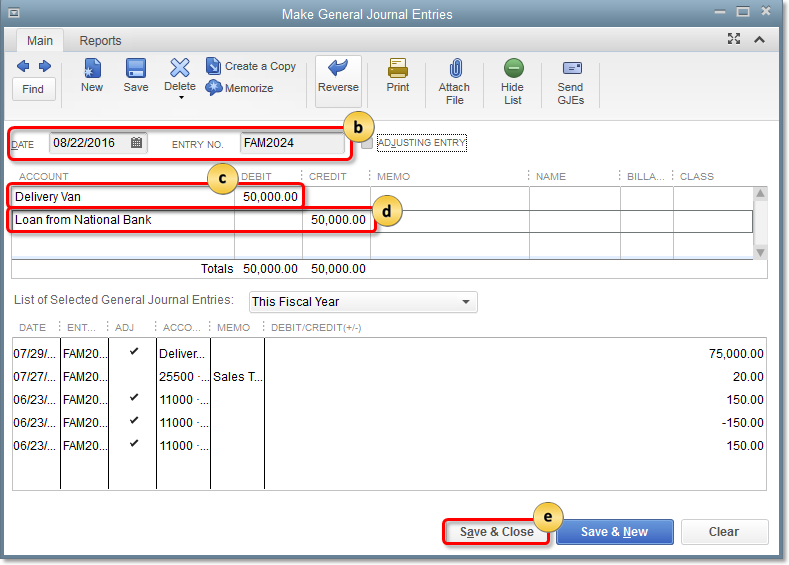Screen dimensions: 789x565
Task: Select the Main tab
Action: [x=40, y=41]
